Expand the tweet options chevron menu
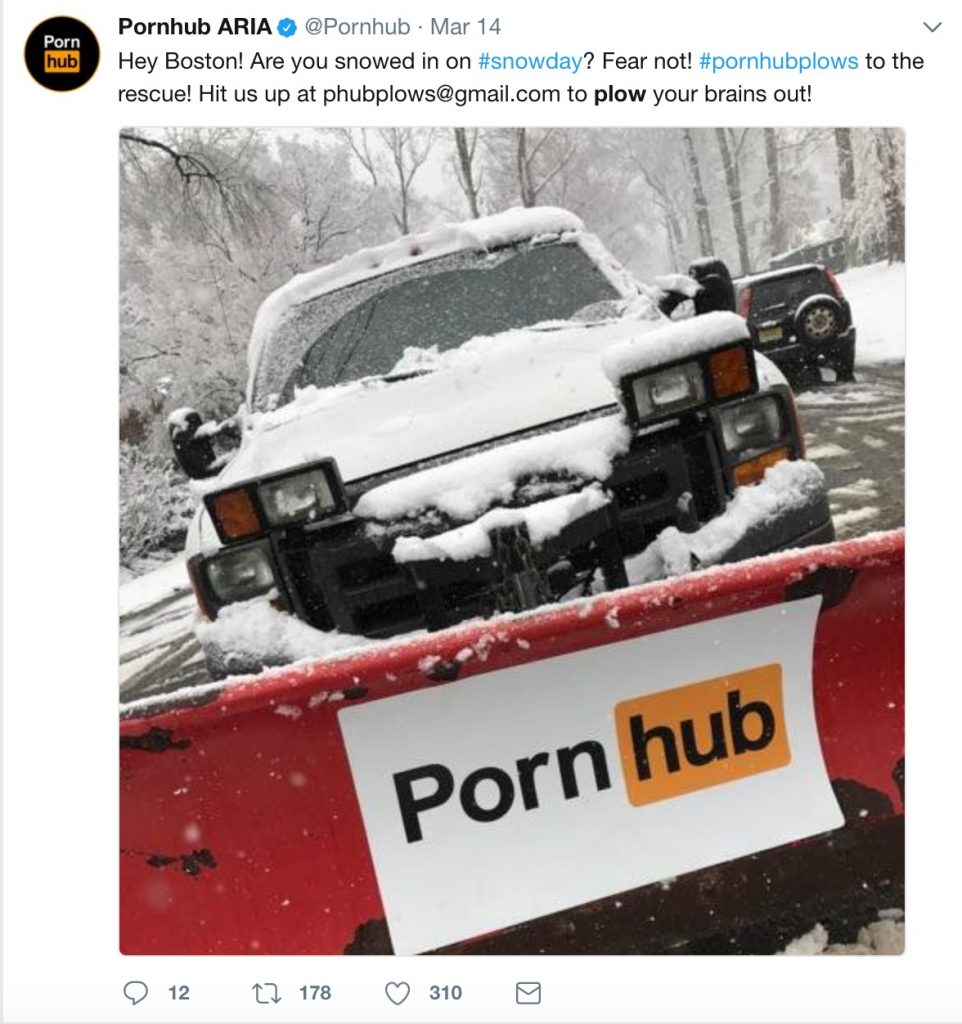 [932, 27]
